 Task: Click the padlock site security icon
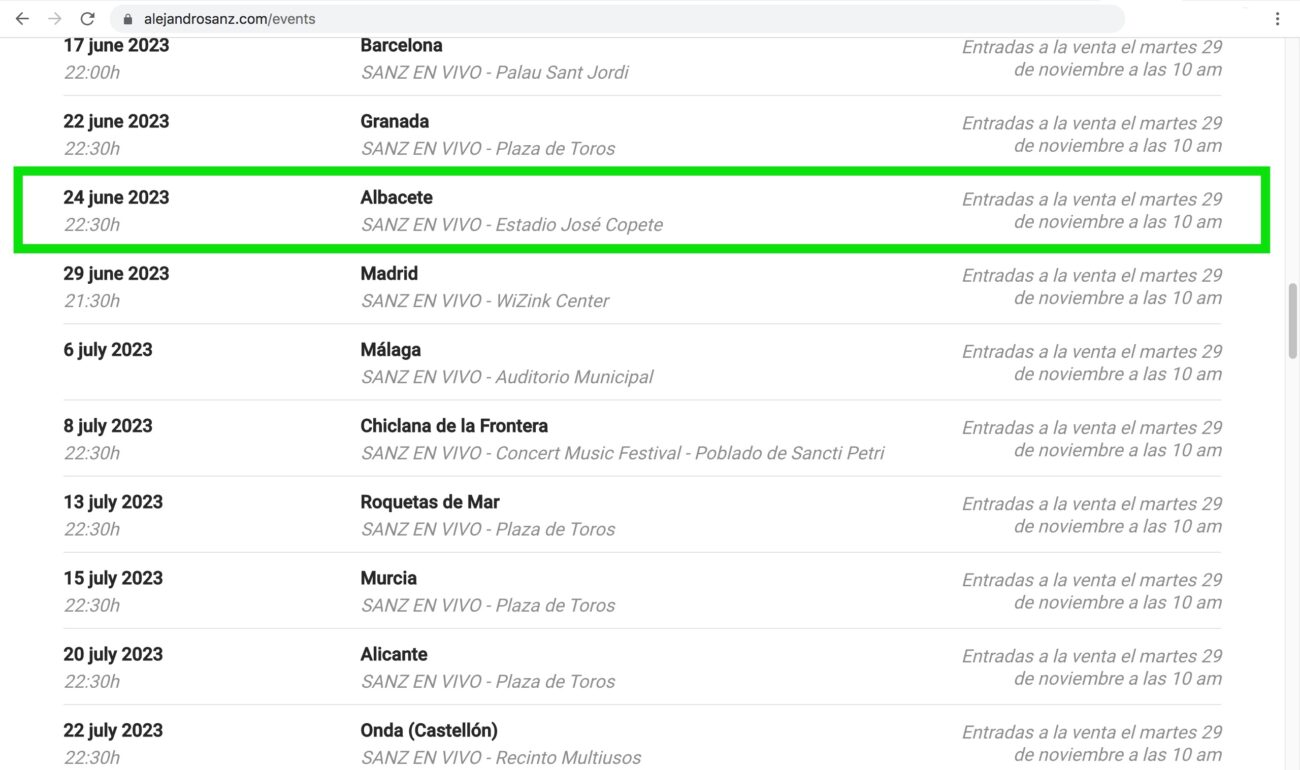(127, 19)
